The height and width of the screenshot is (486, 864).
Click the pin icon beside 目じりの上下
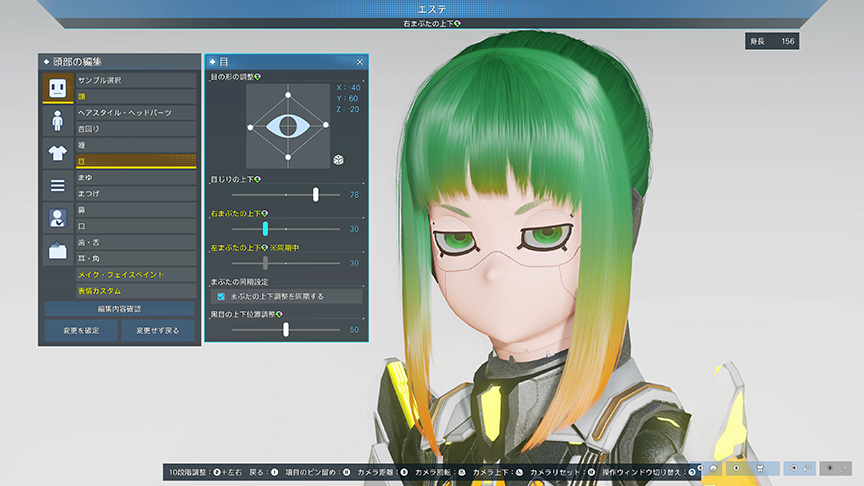tap(258, 180)
